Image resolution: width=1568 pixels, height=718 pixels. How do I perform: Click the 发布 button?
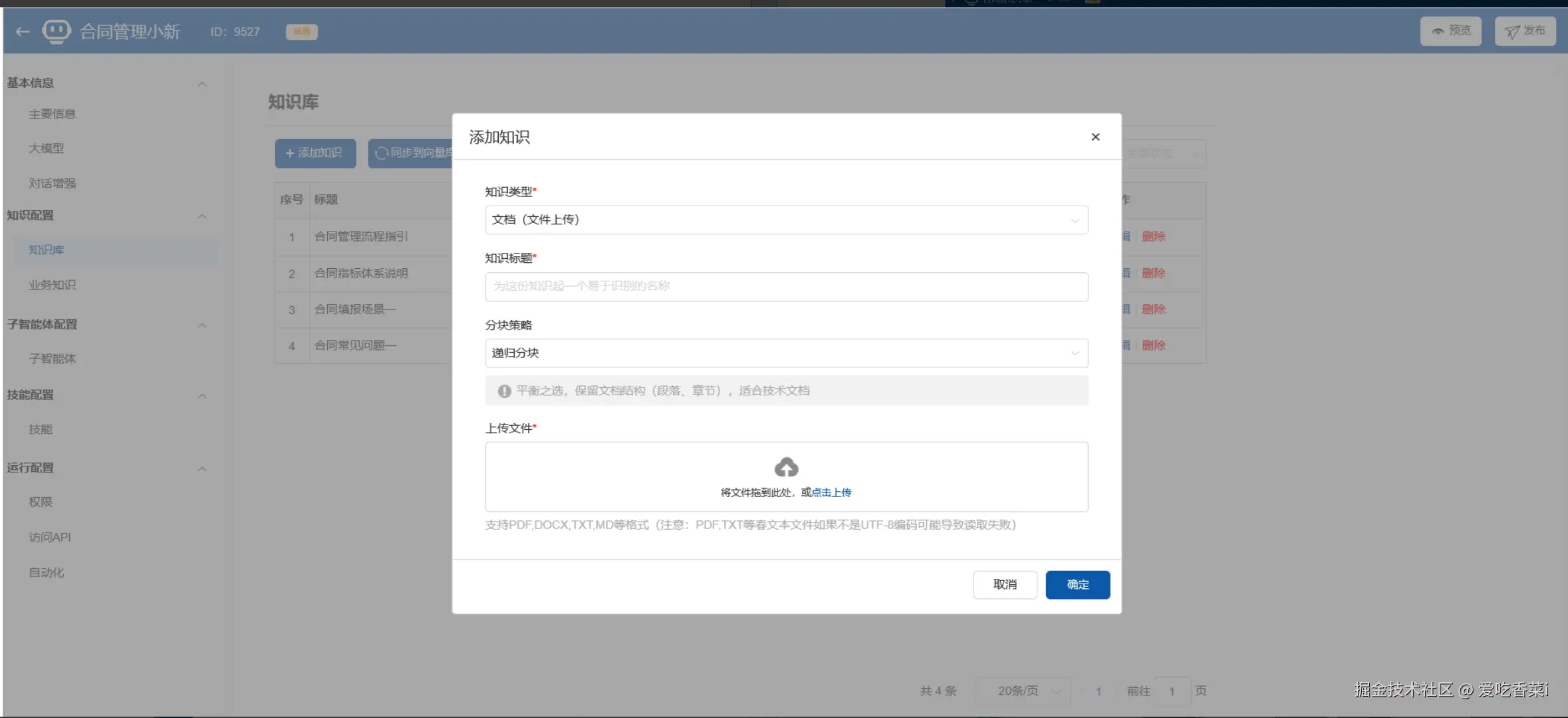1525,31
